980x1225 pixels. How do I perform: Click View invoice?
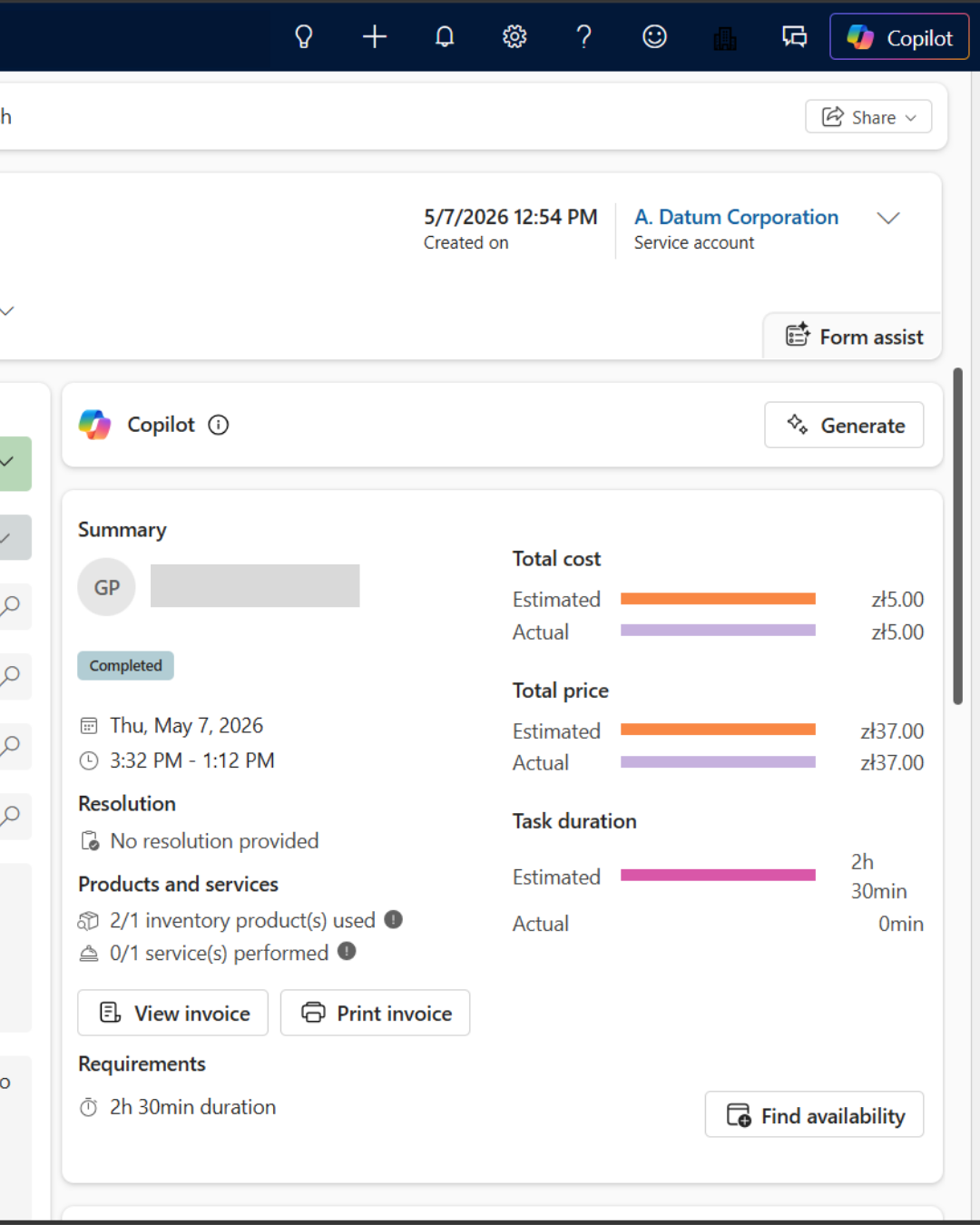[172, 1013]
